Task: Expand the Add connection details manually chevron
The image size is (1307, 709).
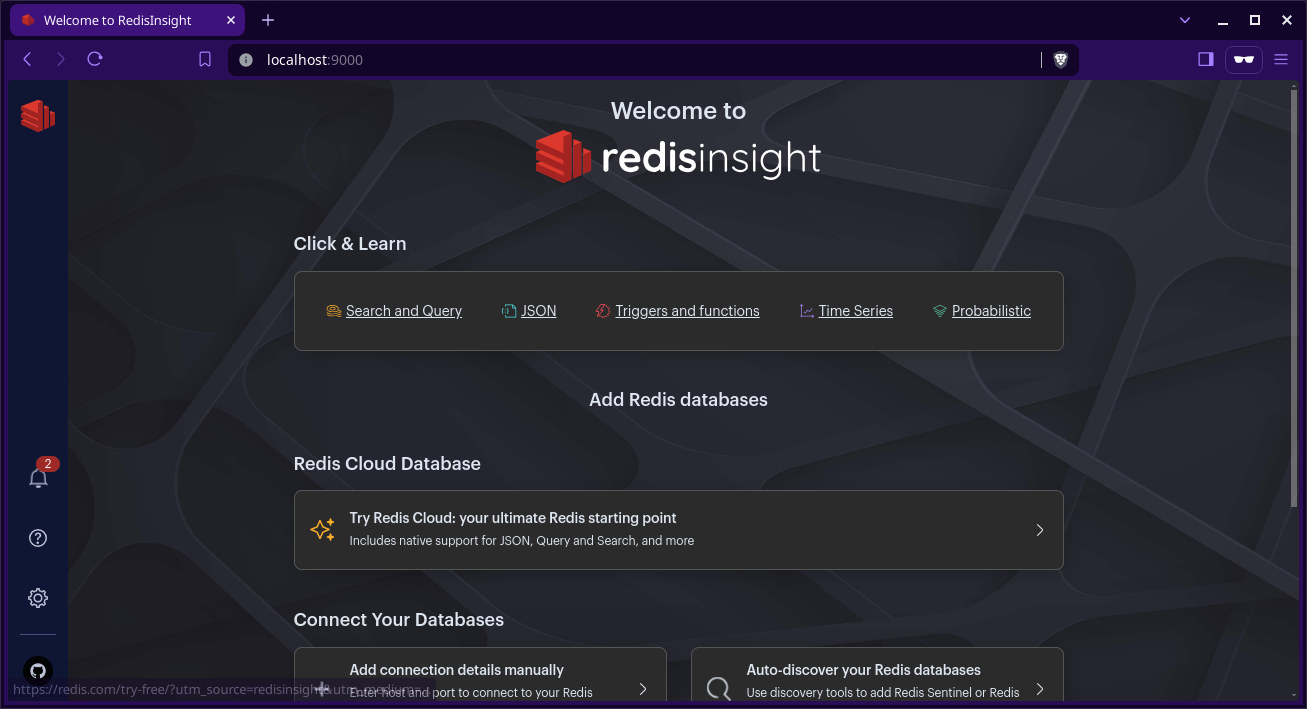Action: point(643,689)
